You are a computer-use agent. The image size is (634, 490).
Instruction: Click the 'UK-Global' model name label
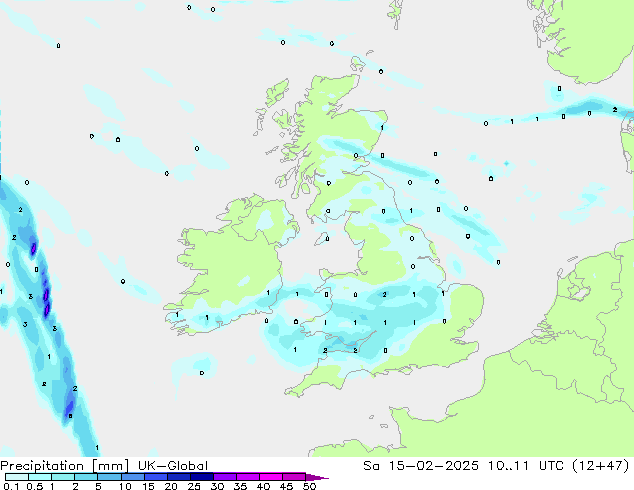pos(173,466)
